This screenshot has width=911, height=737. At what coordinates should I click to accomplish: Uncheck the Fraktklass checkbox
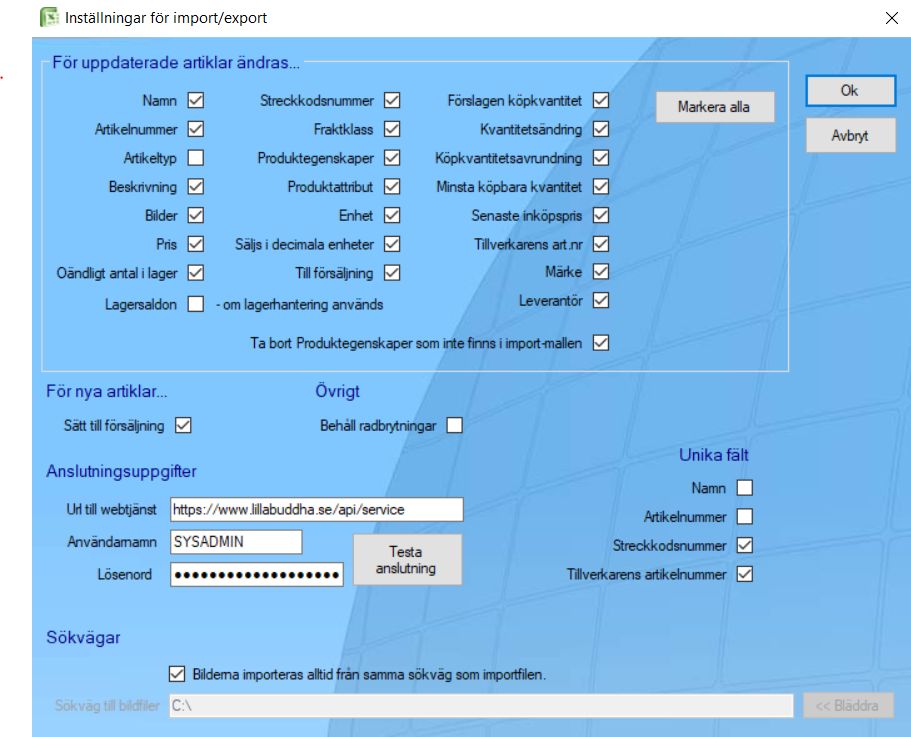392,129
